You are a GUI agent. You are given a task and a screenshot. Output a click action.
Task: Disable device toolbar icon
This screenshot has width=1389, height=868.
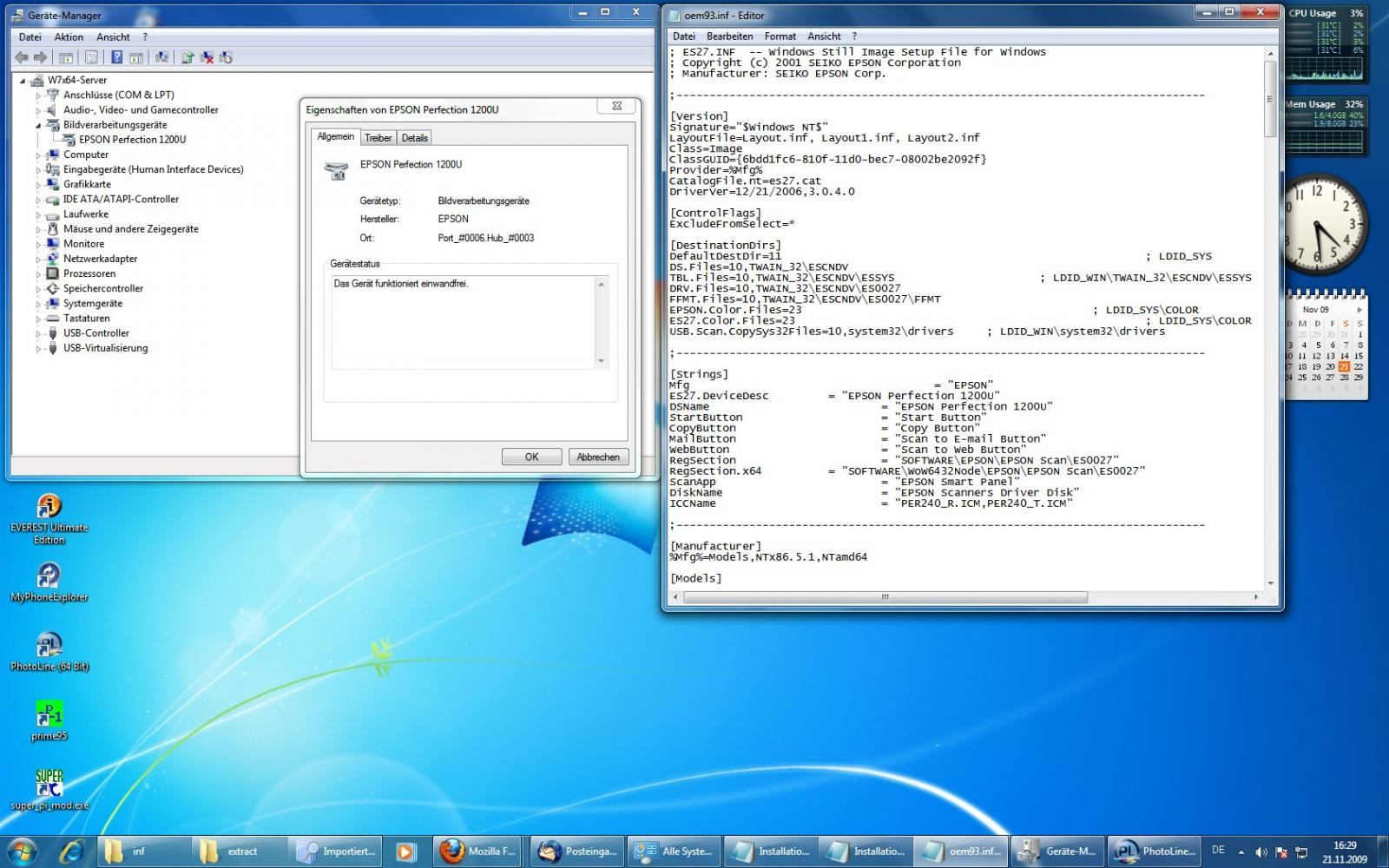click(226, 57)
